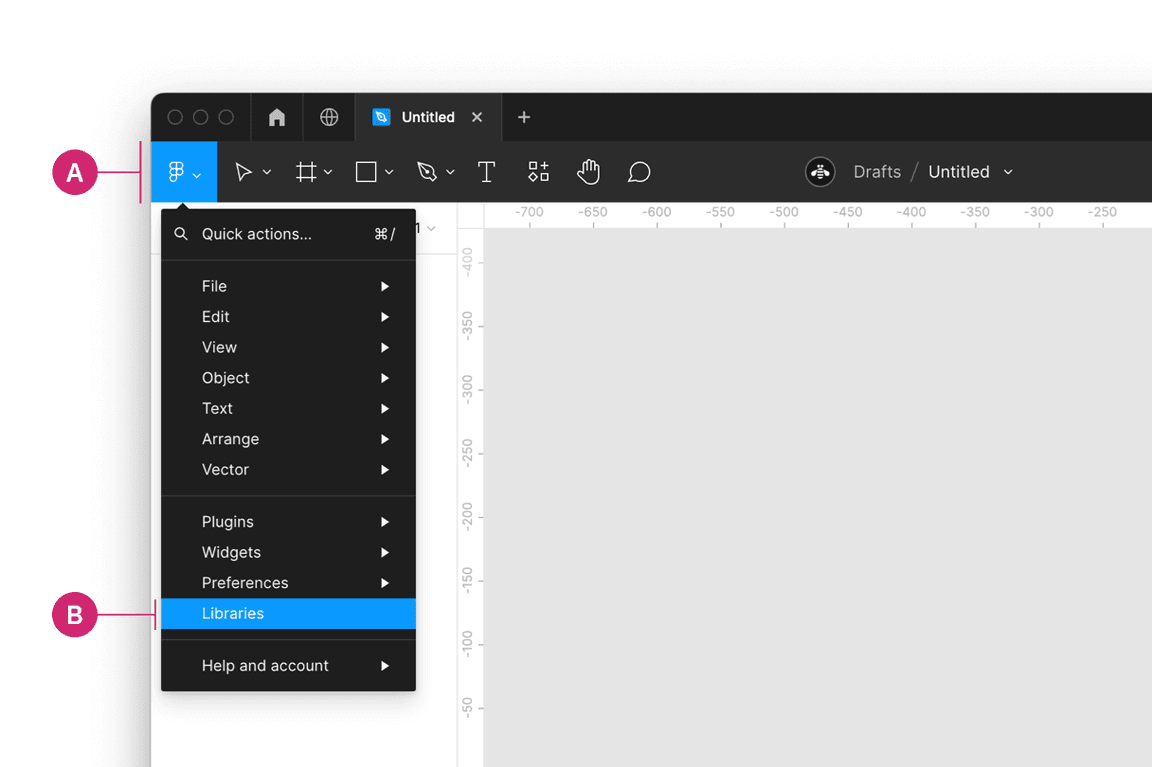Screen dimensions: 1152x767
Task: Select the Hand tool
Action: tap(588, 172)
